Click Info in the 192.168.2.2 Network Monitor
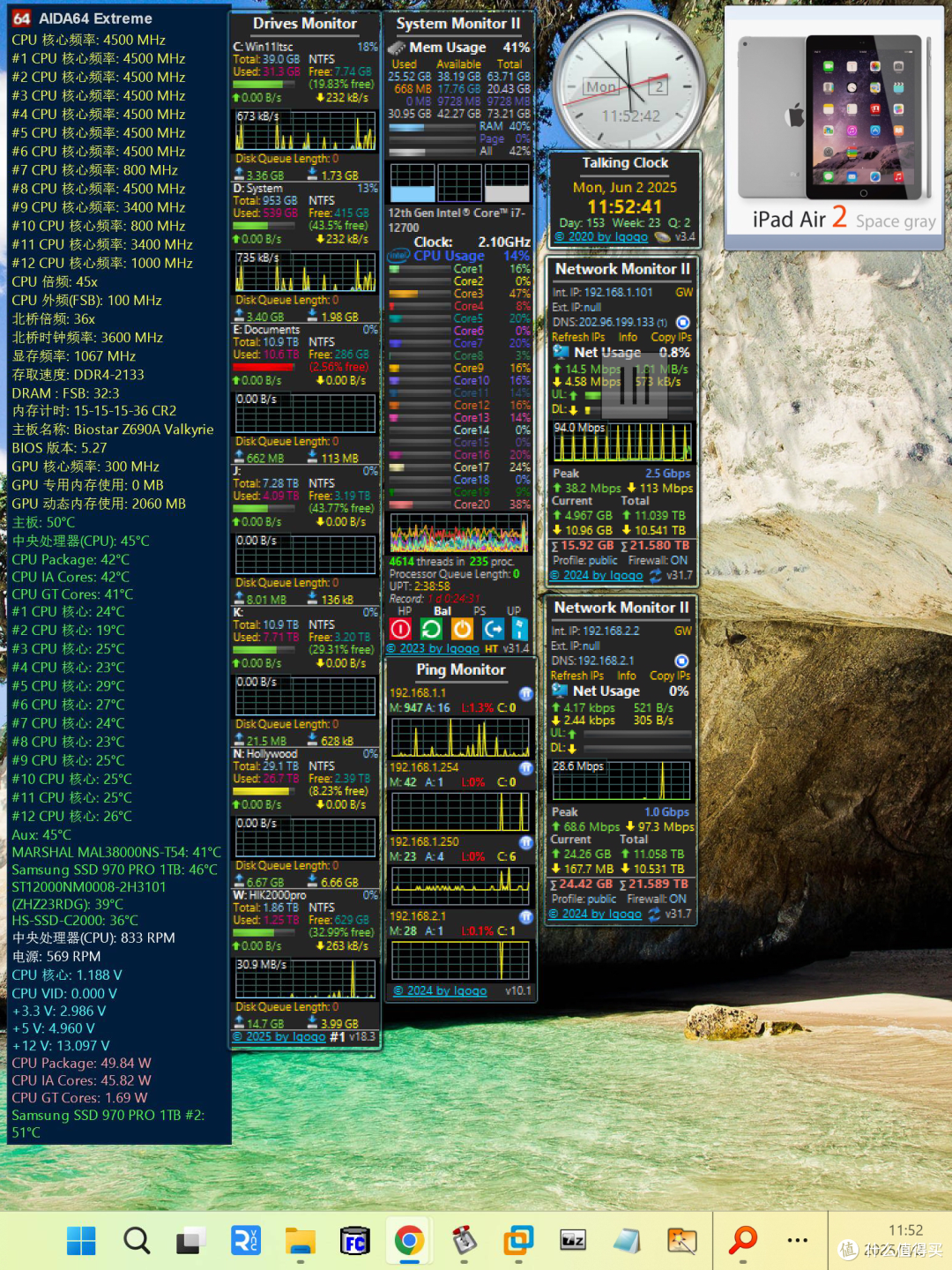The image size is (952, 1270). (x=627, y=676)
